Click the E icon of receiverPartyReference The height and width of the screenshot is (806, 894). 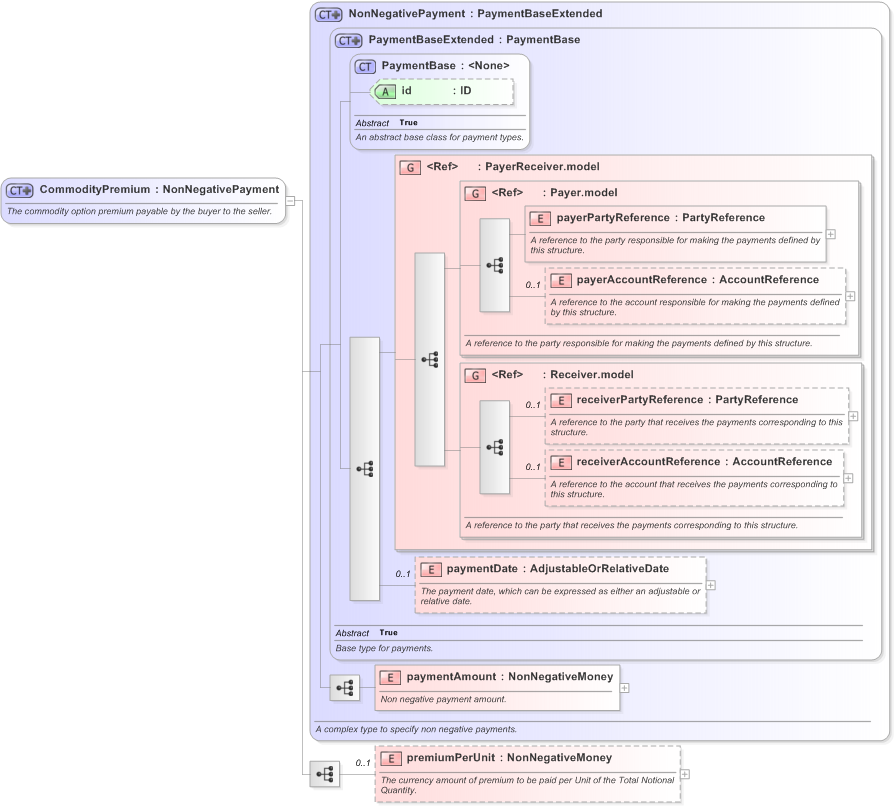point(560,401)
